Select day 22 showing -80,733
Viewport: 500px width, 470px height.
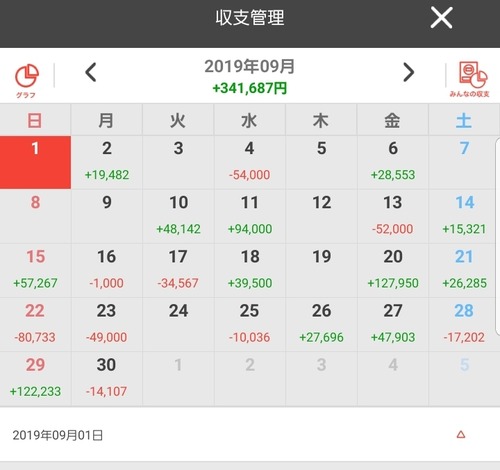(x=35, y=325)
